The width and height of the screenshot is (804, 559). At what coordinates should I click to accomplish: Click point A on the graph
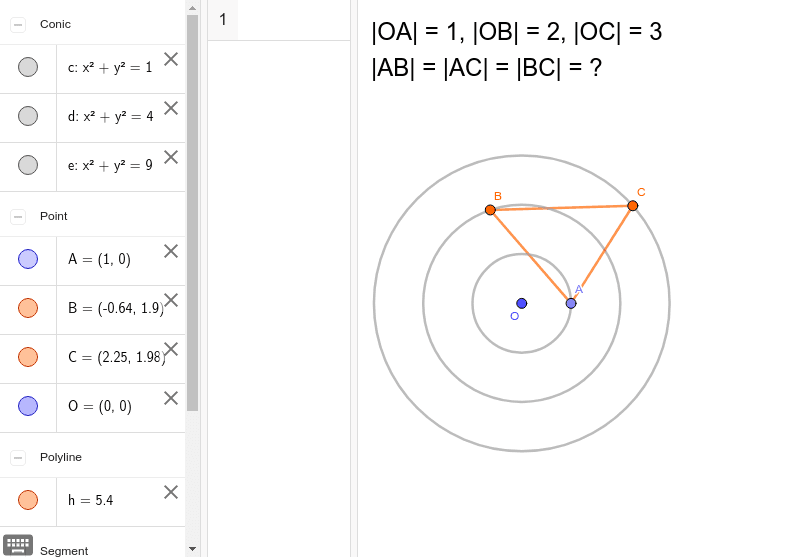(x=571, y=304)
